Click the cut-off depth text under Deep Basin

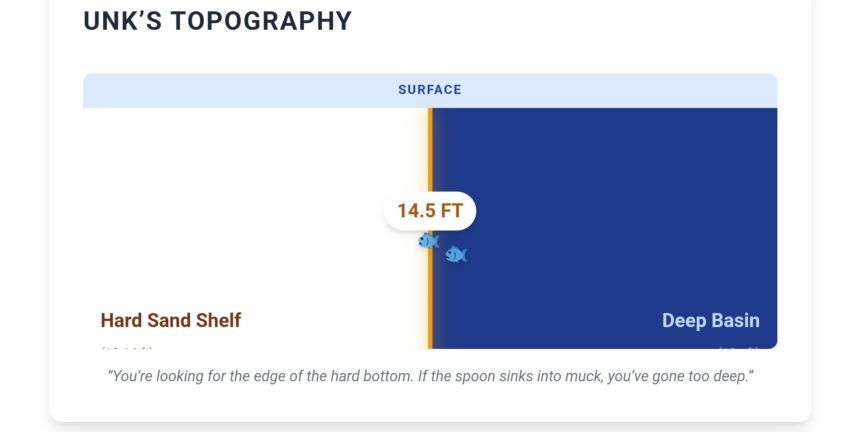738,347
